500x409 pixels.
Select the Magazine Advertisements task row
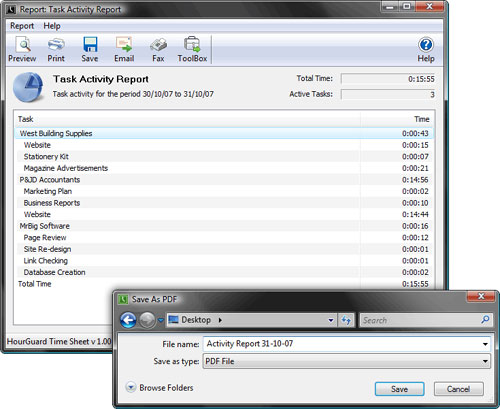click(223, 168)
